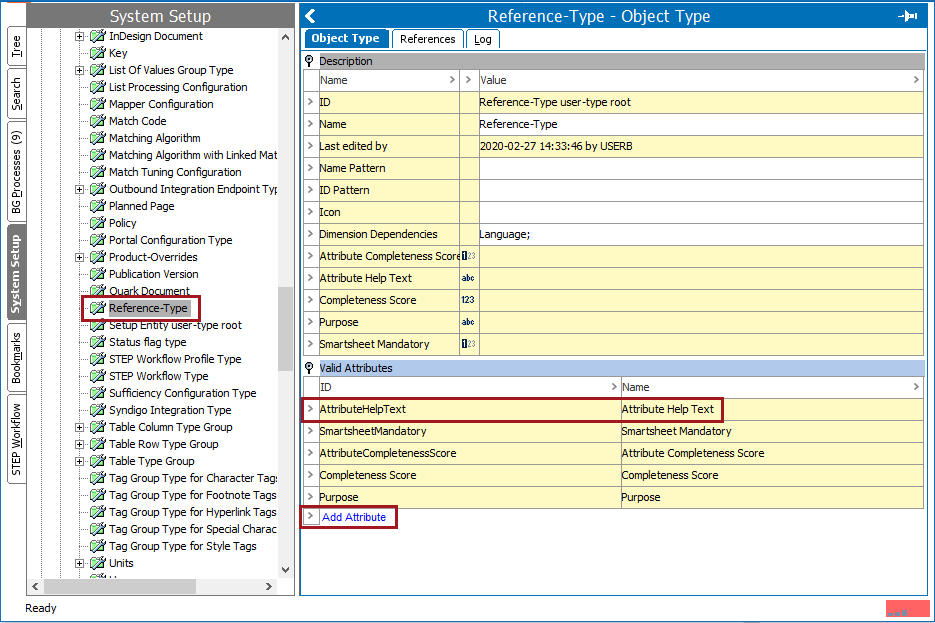
Task: Click the Status flag type icon
Action: click(x=97, y=342)
